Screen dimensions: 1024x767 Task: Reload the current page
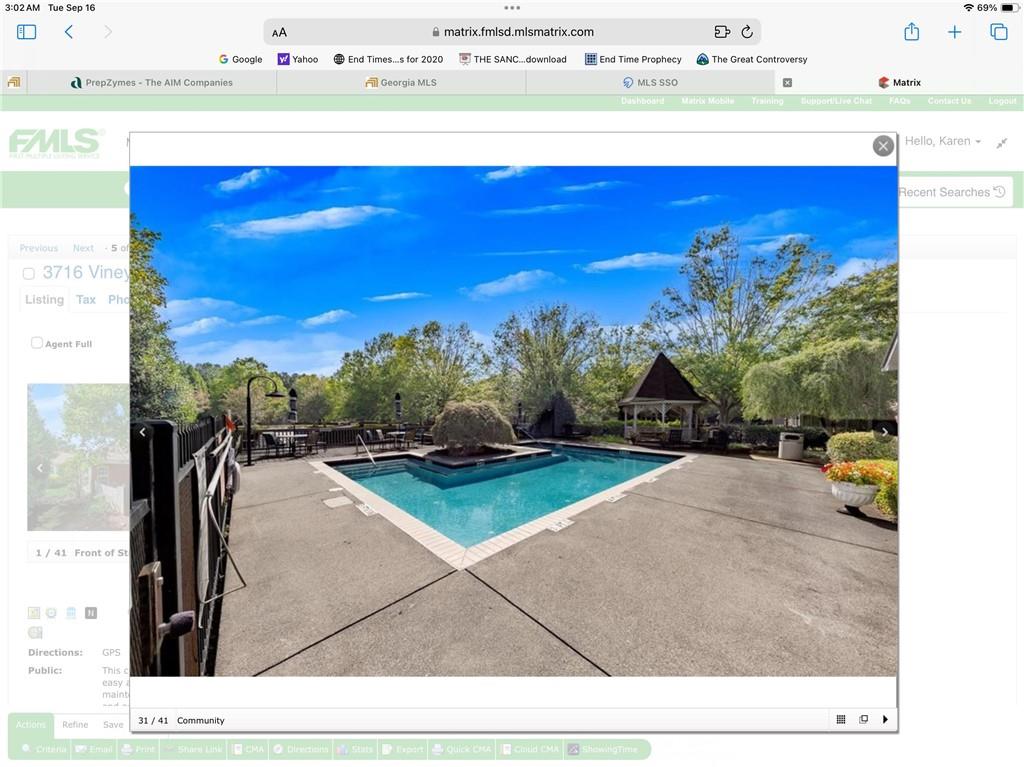(746, 32)
